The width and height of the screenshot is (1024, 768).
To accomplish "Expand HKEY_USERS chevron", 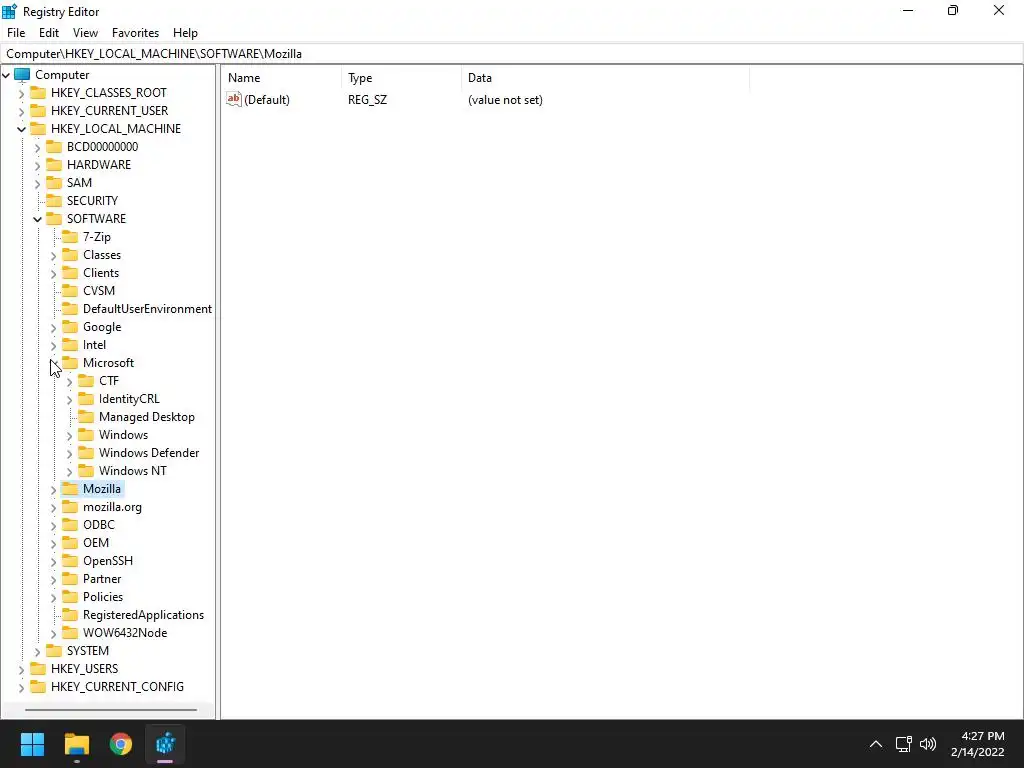I will (x=22, y=669).
